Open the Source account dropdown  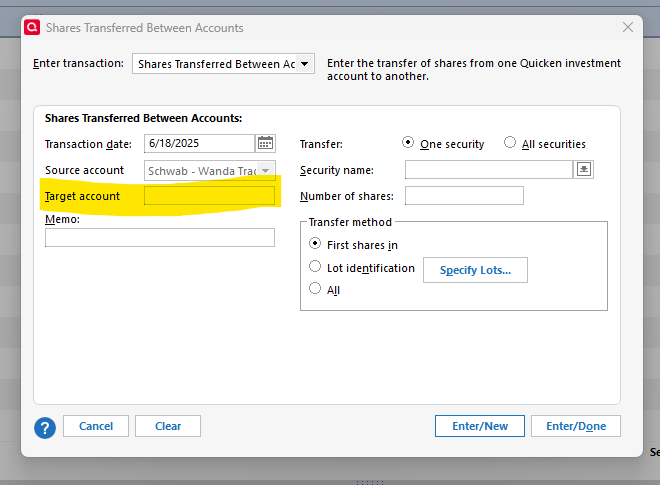[x=266, y=171]
